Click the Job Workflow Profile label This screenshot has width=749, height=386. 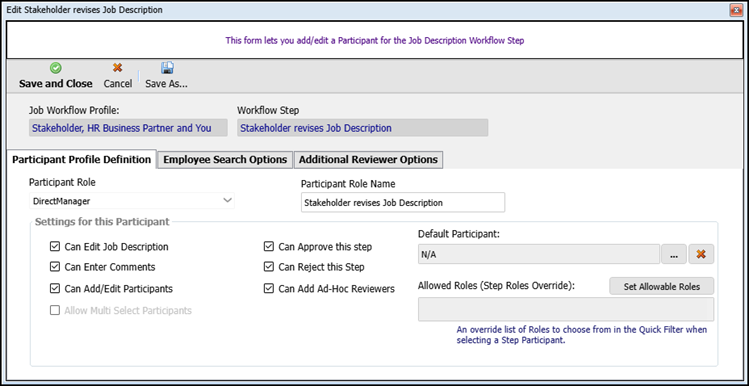click(x=74, y=110)
